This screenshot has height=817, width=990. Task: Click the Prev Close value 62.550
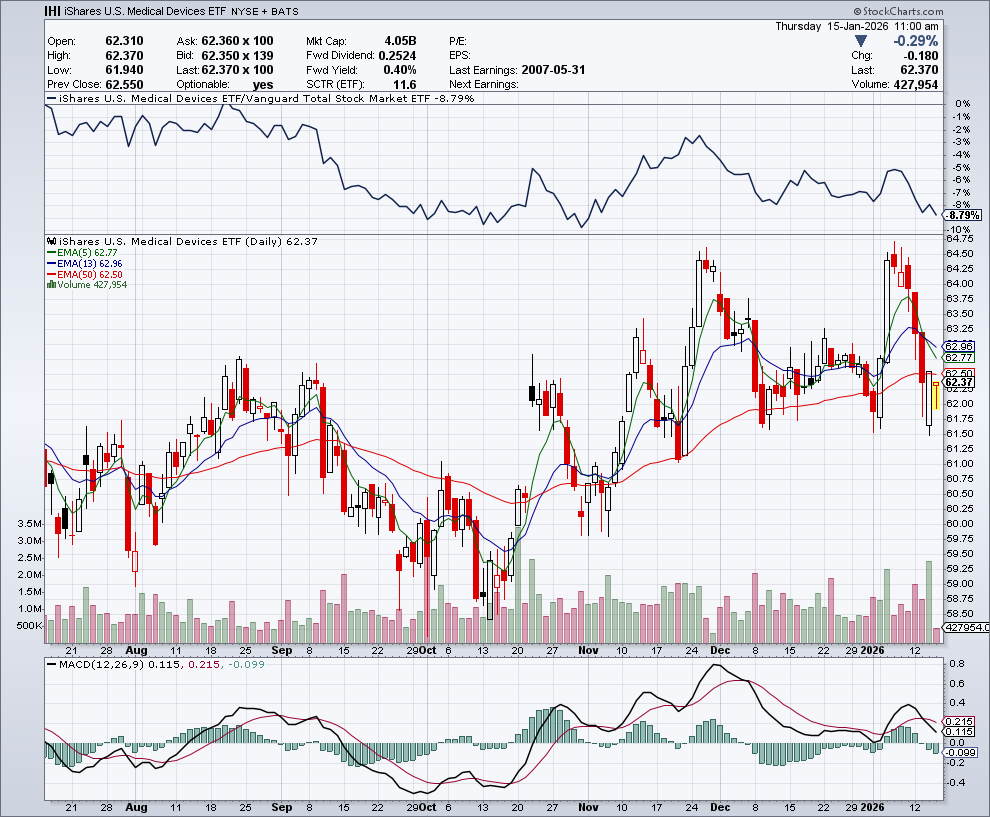(x=124, y=85)
